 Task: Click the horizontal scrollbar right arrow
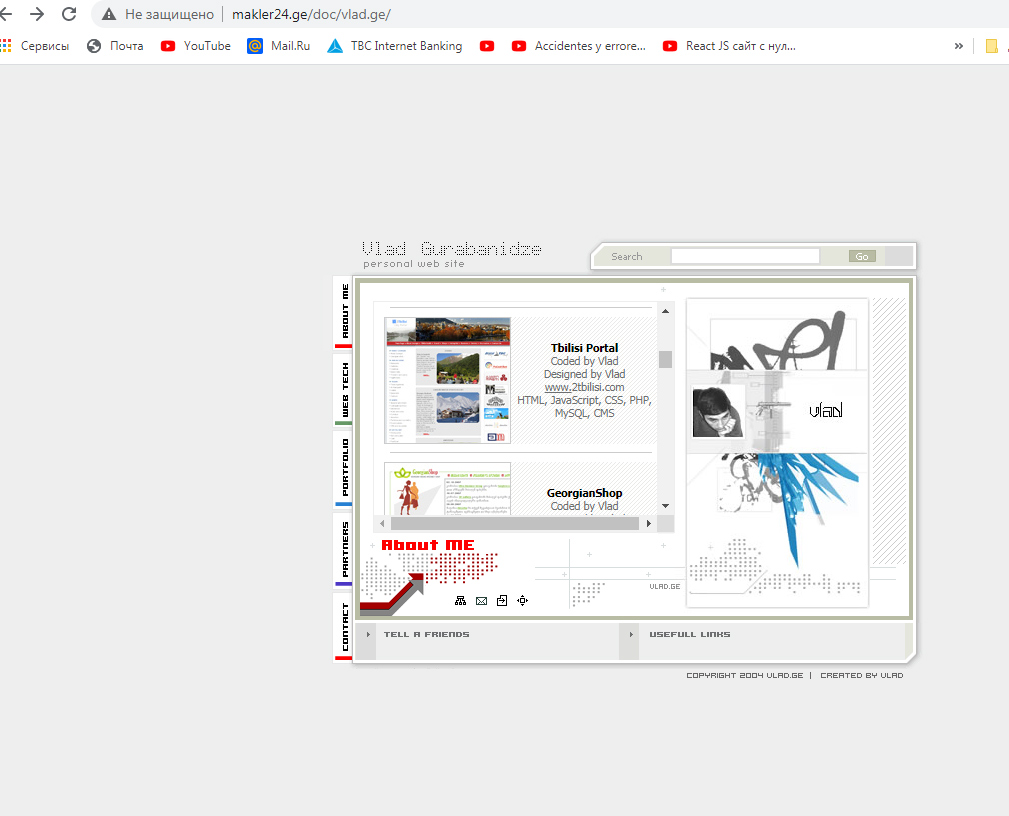(x=648, y=524)
